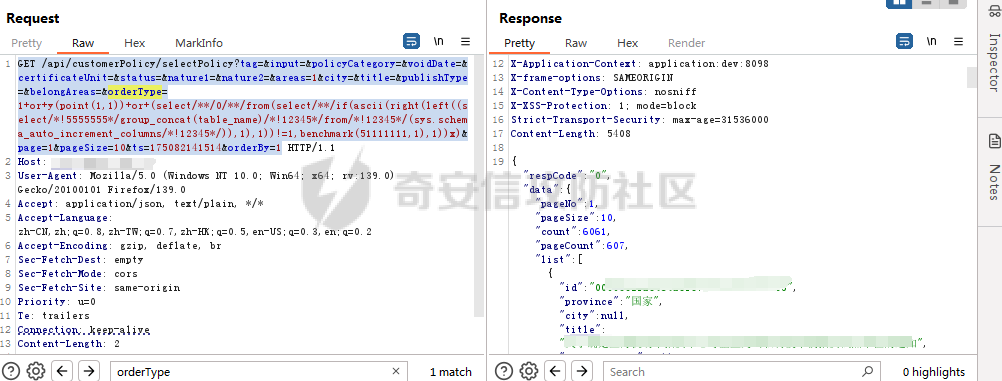Click the magnifier icon in Response search
The width and height of the screenshot is (1002, 381).
867,371
